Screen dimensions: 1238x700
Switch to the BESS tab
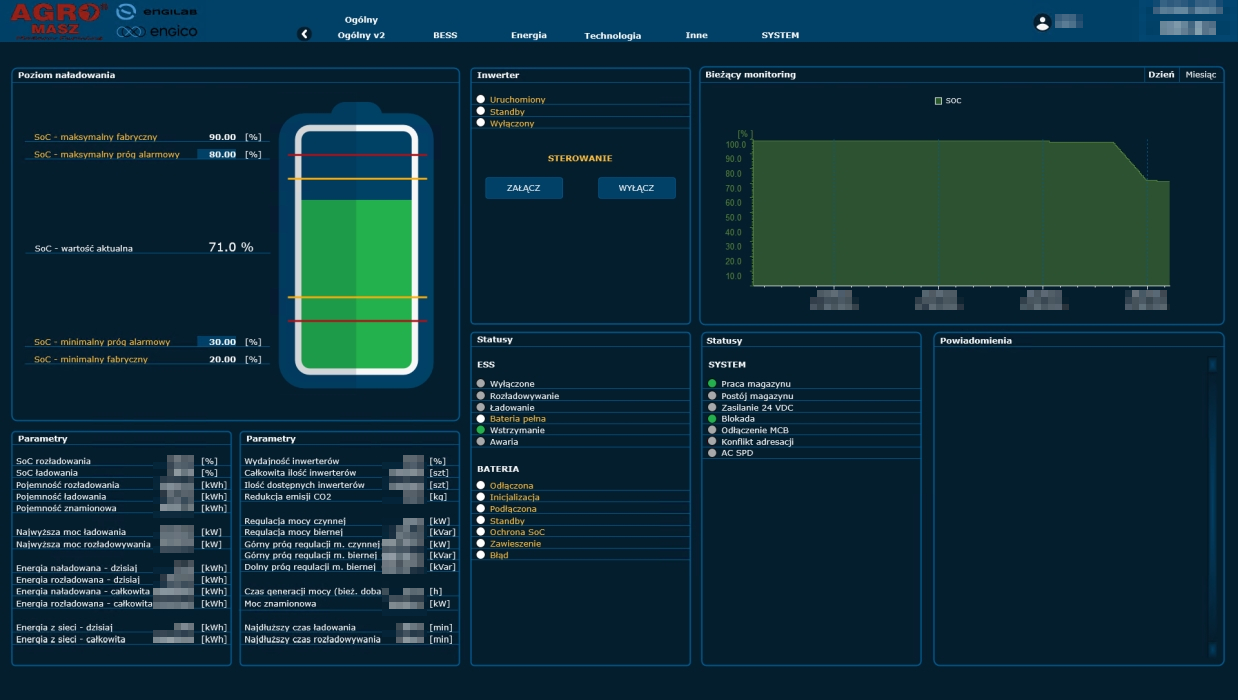pyautogui.click(x=445, y=35)
